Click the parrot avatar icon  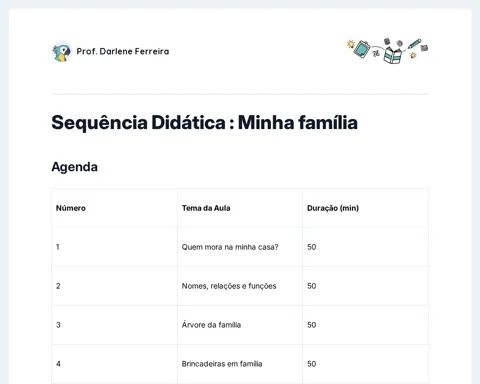pyautogui.click(x=62, y=52)
